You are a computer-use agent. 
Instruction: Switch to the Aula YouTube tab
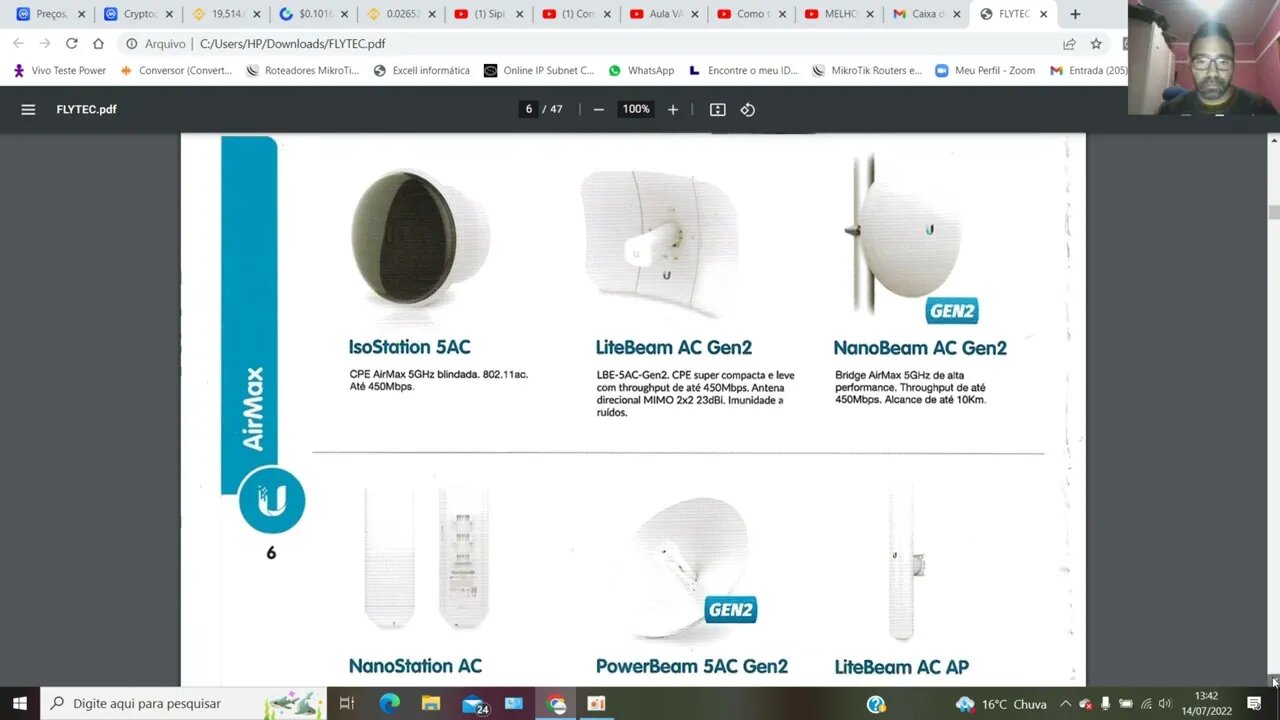[664, 14]
